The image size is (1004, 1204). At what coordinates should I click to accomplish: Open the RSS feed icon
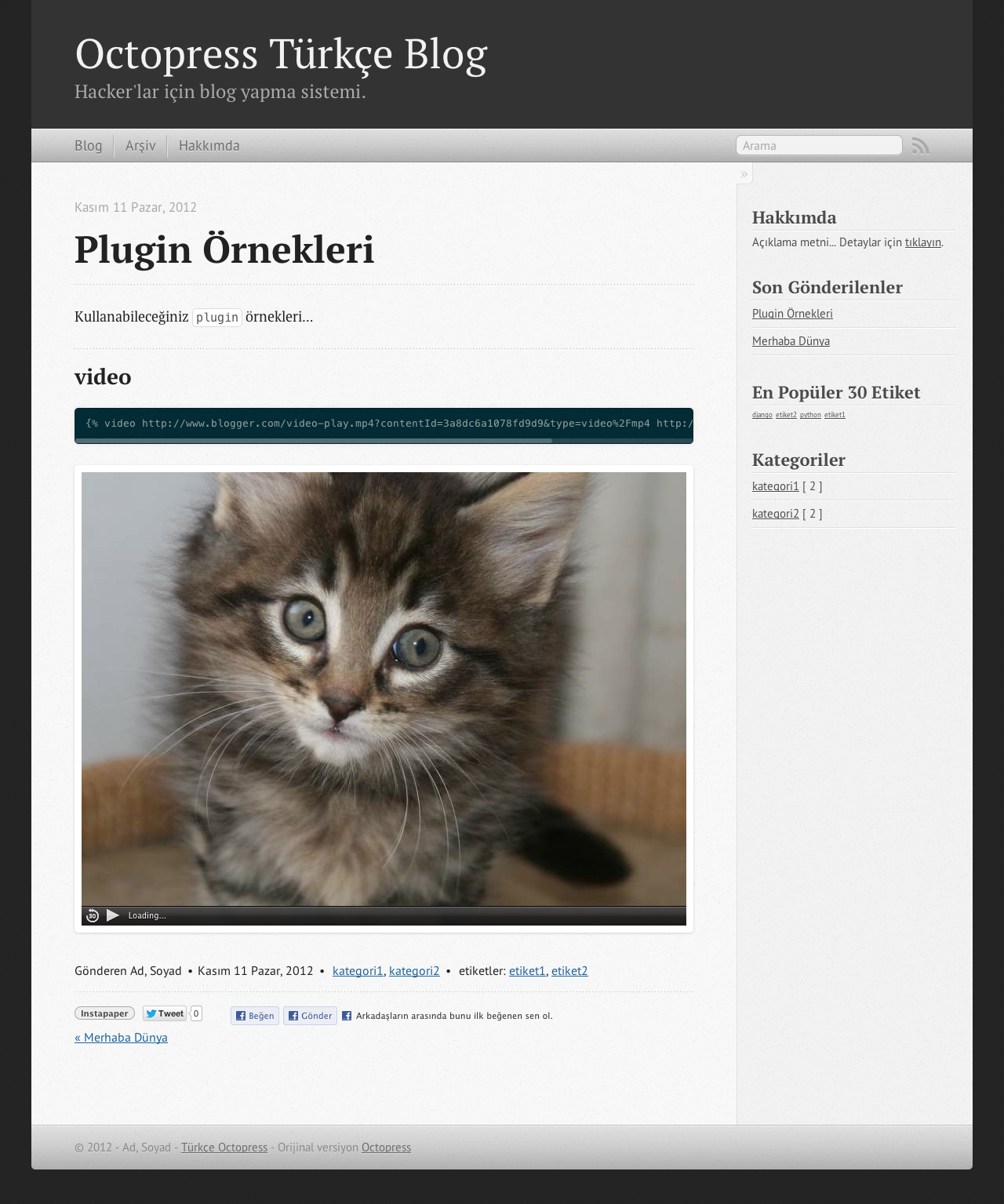(x=920, y=146)
